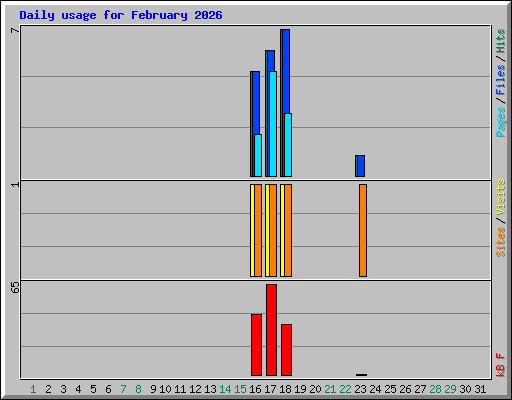
Task: Click the day label "9"
Action: click(x=153, y=389)
